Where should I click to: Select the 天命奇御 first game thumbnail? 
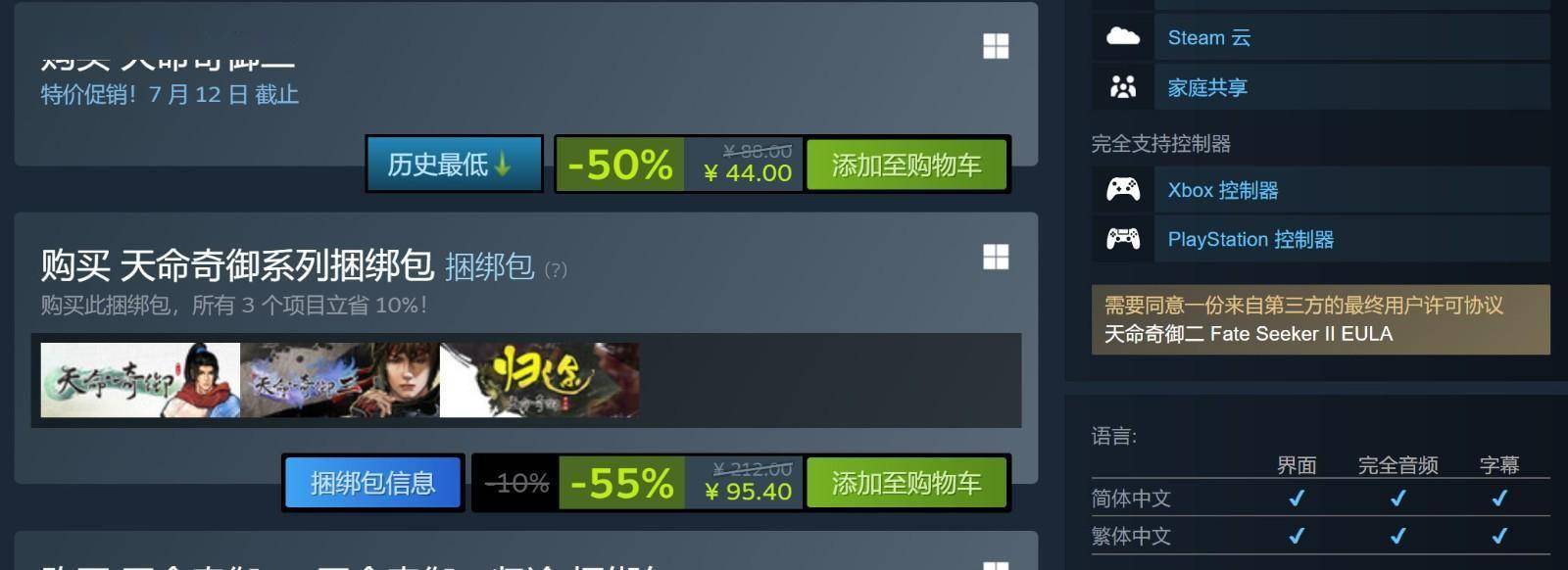tap(140, 380)
